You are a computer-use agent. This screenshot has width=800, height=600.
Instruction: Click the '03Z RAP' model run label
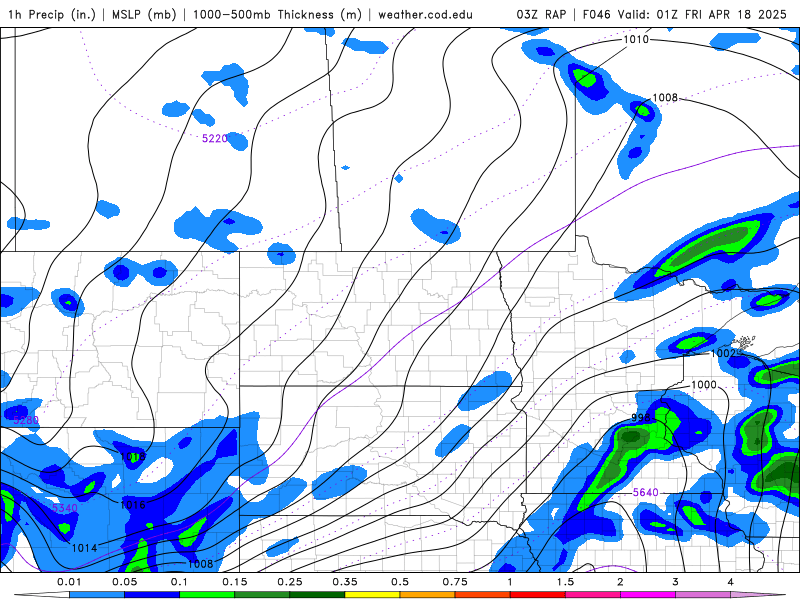point(541,14)
